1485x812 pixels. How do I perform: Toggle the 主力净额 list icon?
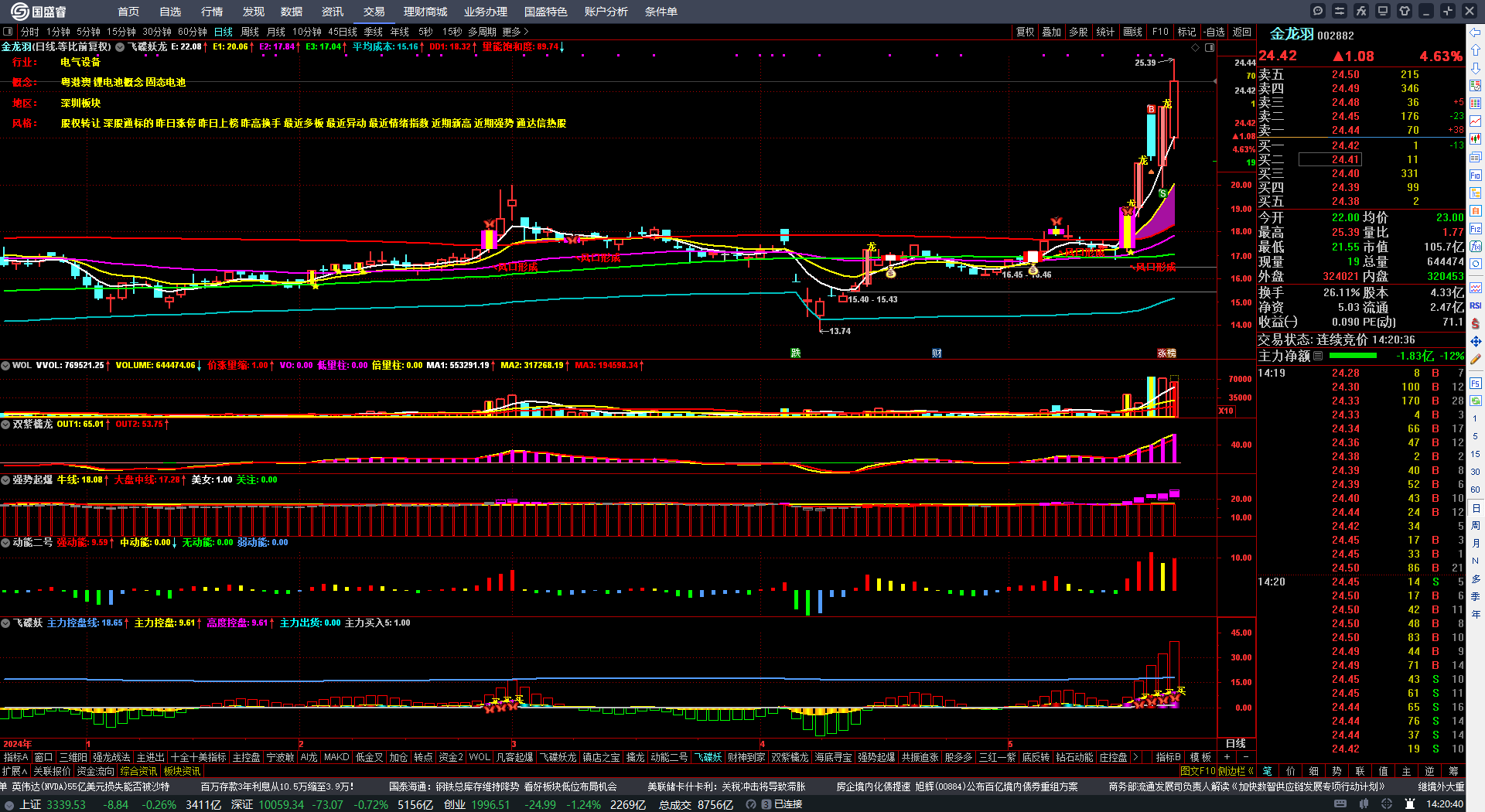coord(1318,356)
